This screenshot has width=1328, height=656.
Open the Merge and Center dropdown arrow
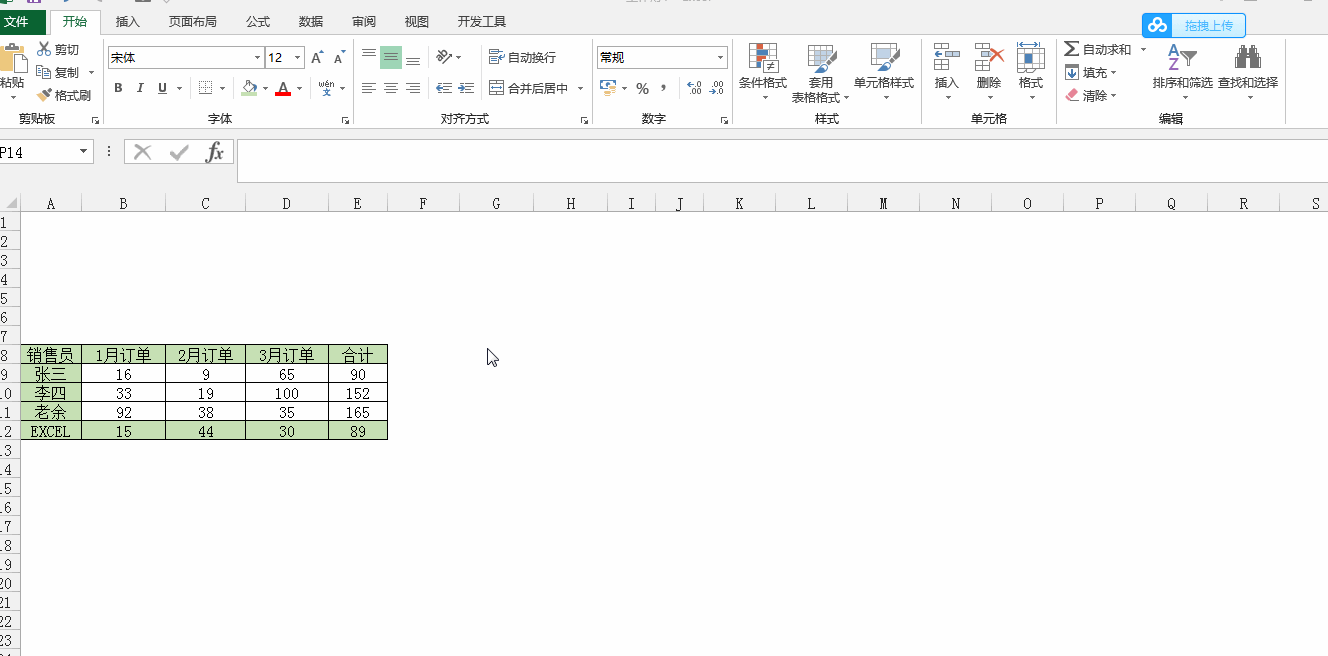click(x=580, y=88)
